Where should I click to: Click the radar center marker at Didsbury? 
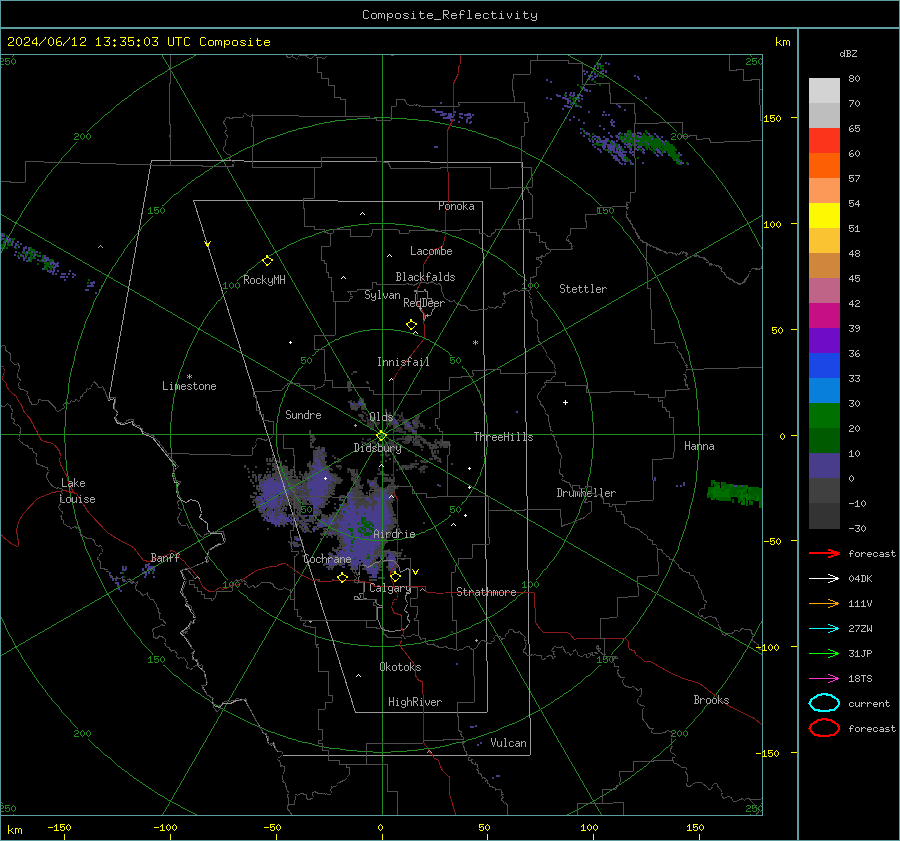tap(381, 436)
